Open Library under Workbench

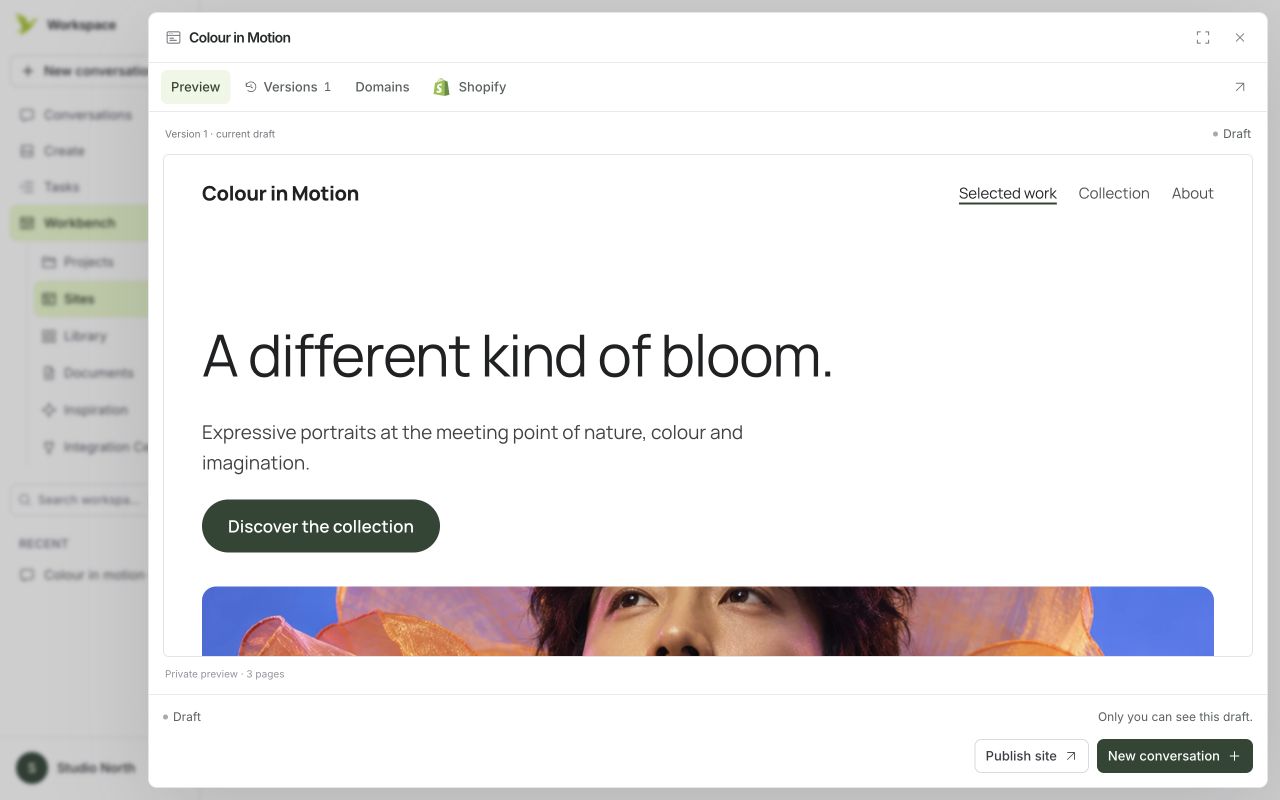point(89,336)
